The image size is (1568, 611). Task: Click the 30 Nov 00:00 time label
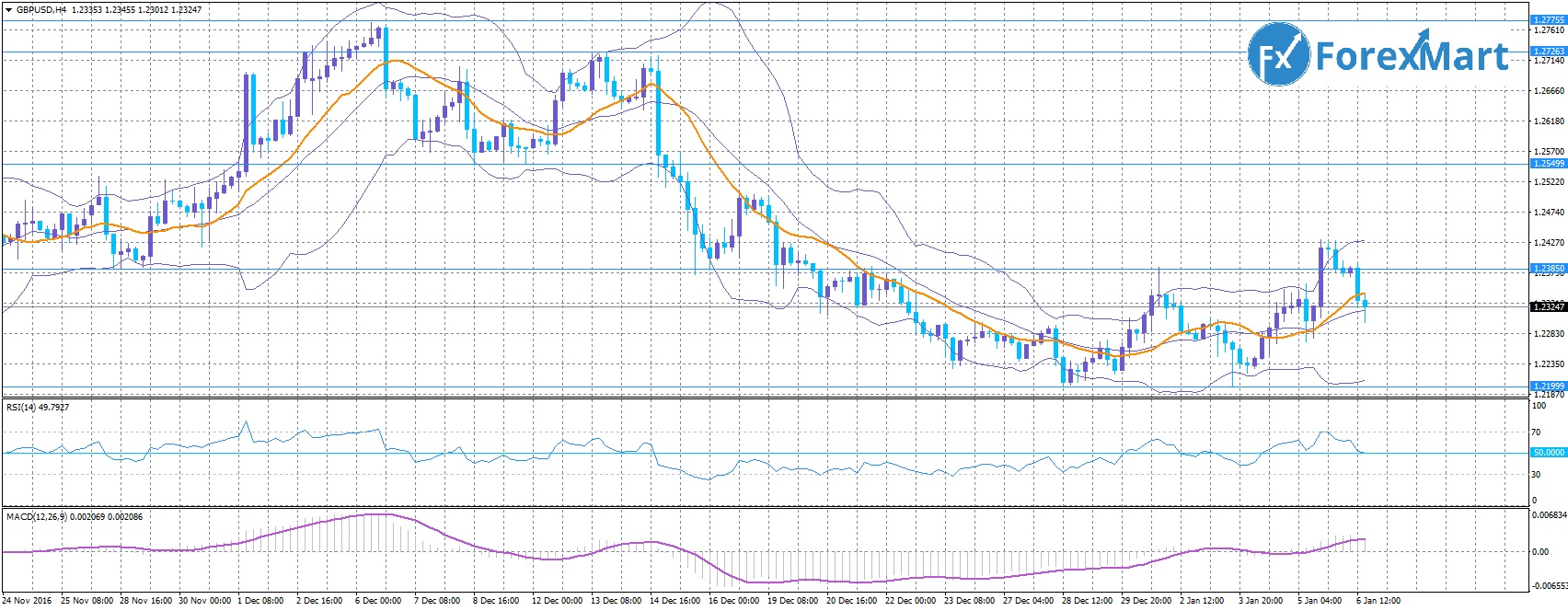[x=205, y=601]
